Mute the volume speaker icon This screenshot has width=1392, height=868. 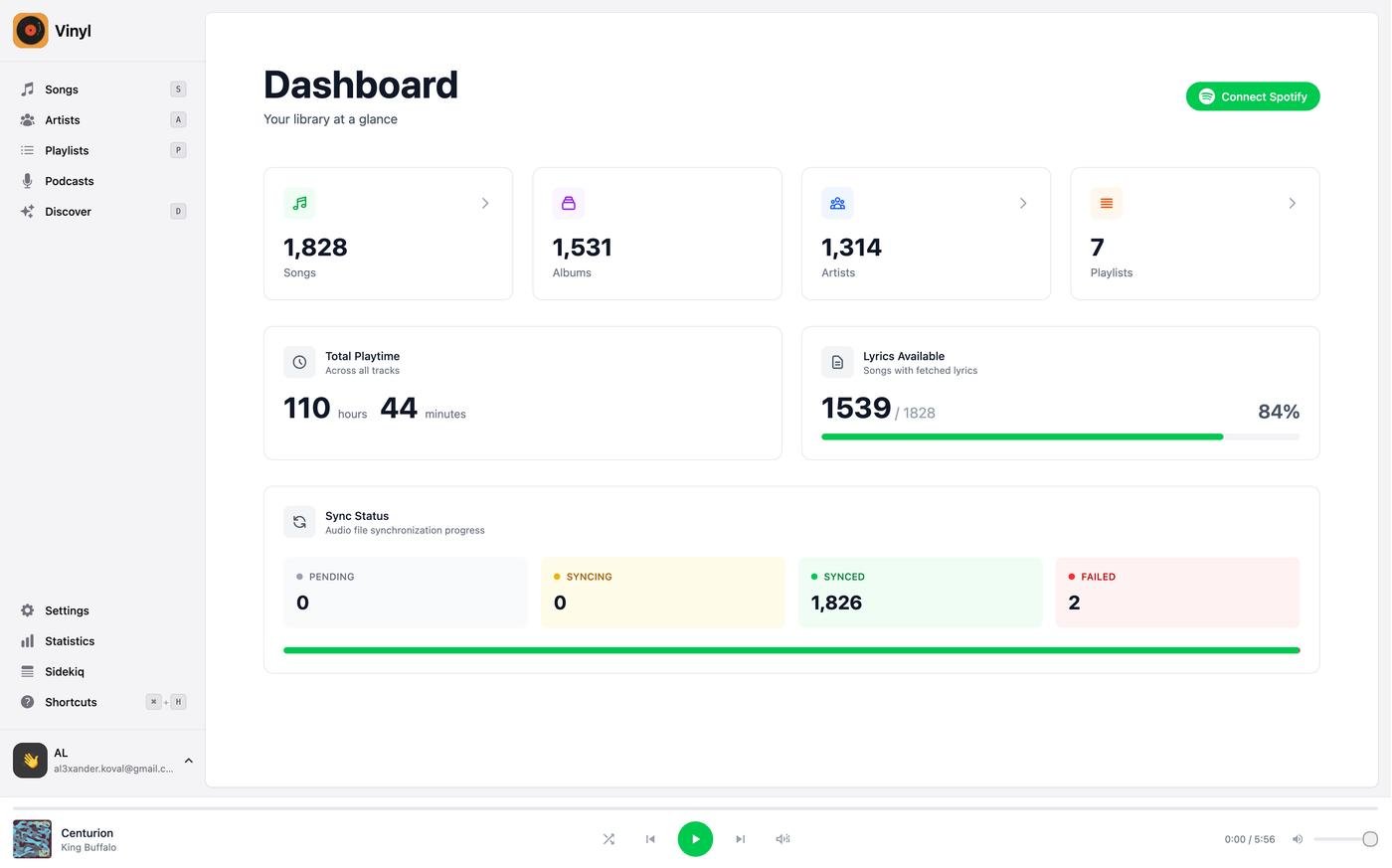pyautogui.click(x=1298, y=839)
